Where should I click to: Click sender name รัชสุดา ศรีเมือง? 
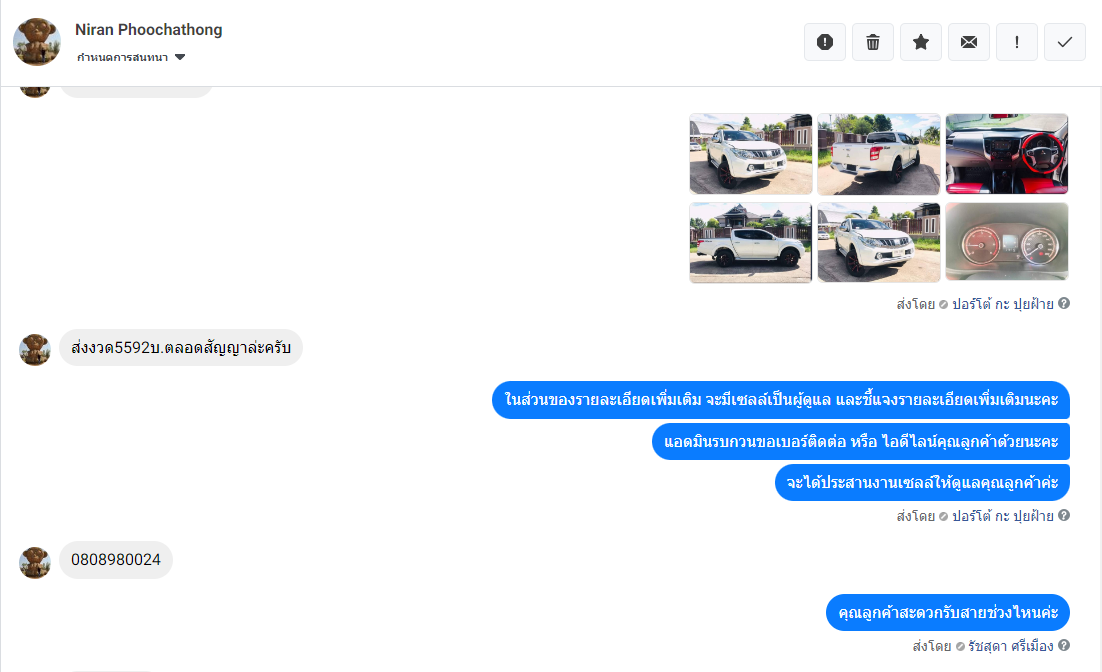point(1011,645)
